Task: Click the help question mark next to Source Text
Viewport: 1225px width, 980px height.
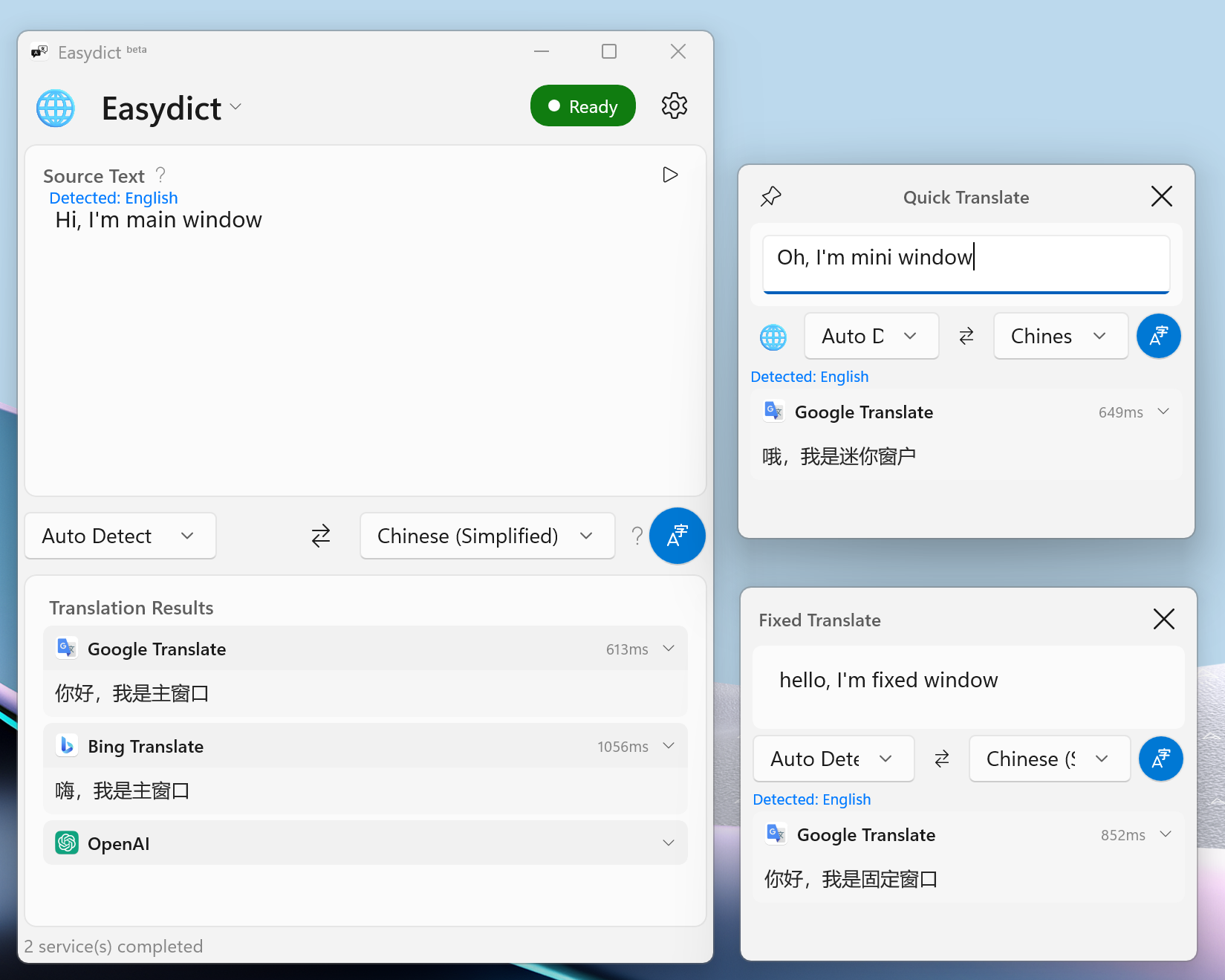Action: coord(160,175)
